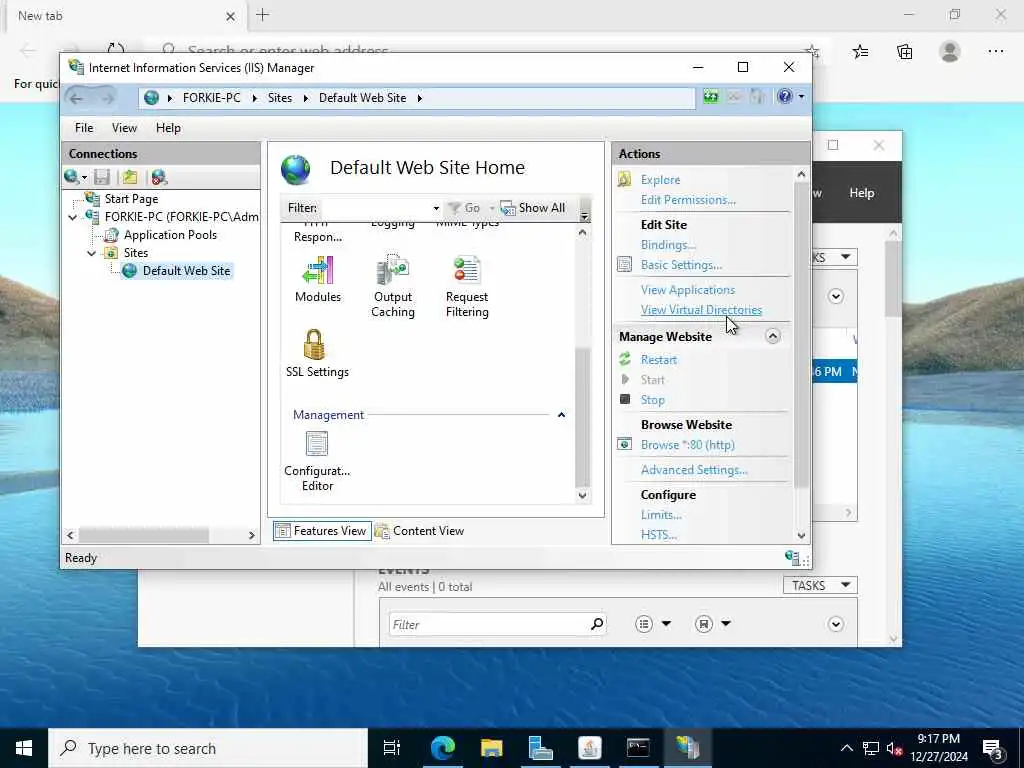This screenshot has height=768, width=1024.
Task: Click the Delete Connection icon in Connections toolbar
Action: tap(159, 177)
